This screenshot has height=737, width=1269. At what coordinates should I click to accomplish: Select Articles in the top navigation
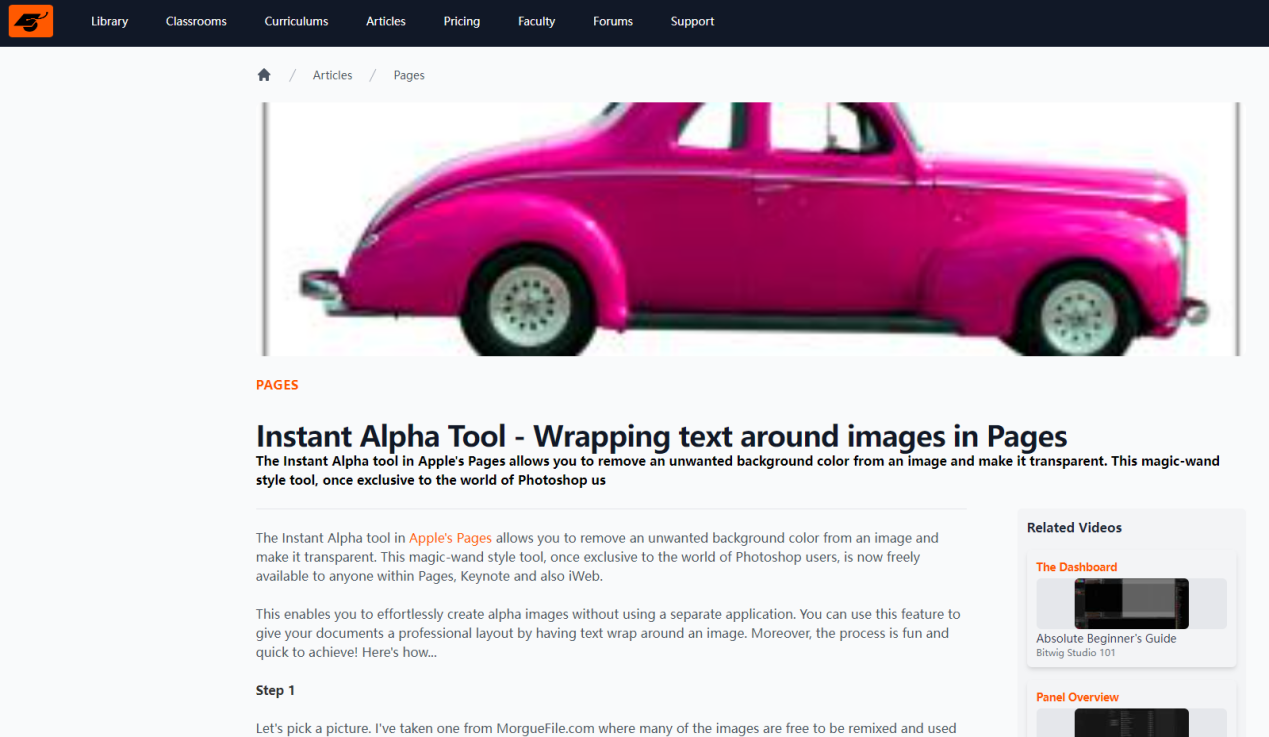click(386, 21)
